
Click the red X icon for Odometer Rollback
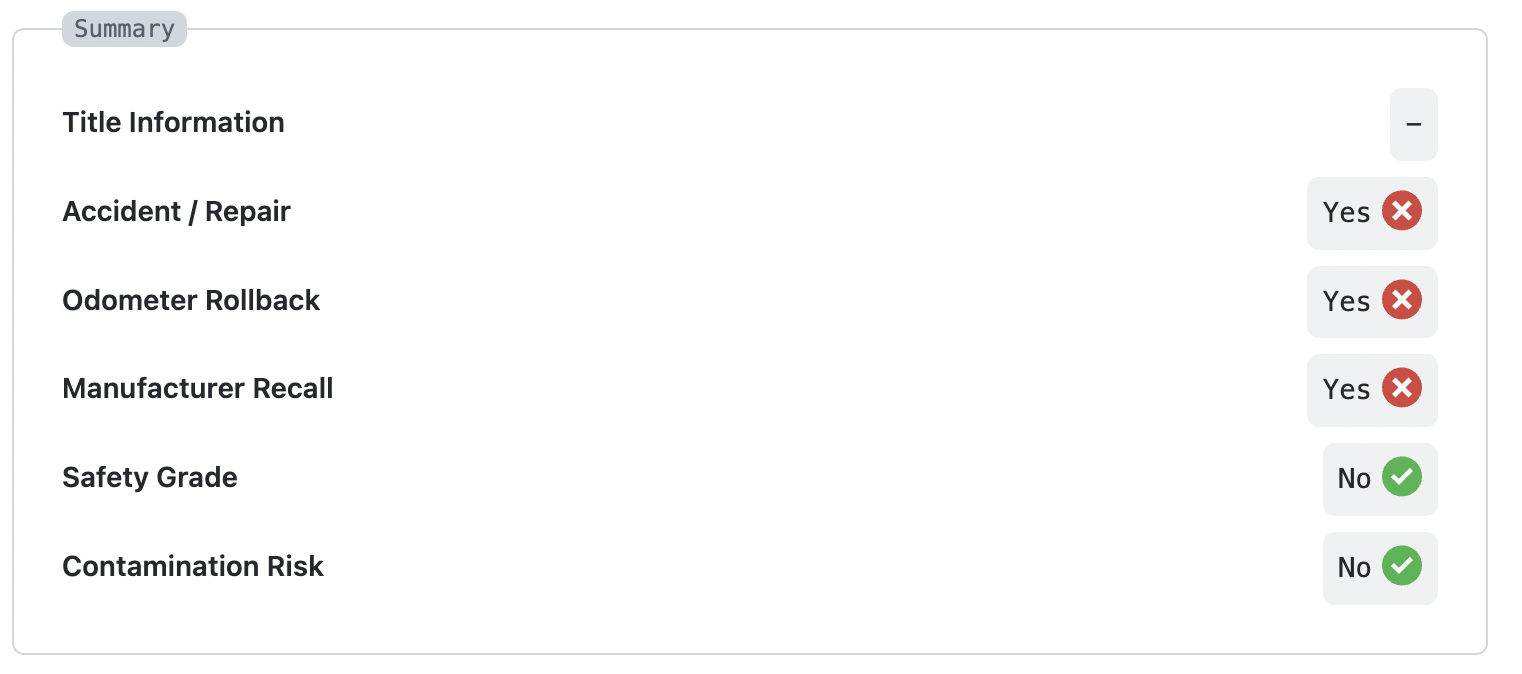click(1401, 300)
